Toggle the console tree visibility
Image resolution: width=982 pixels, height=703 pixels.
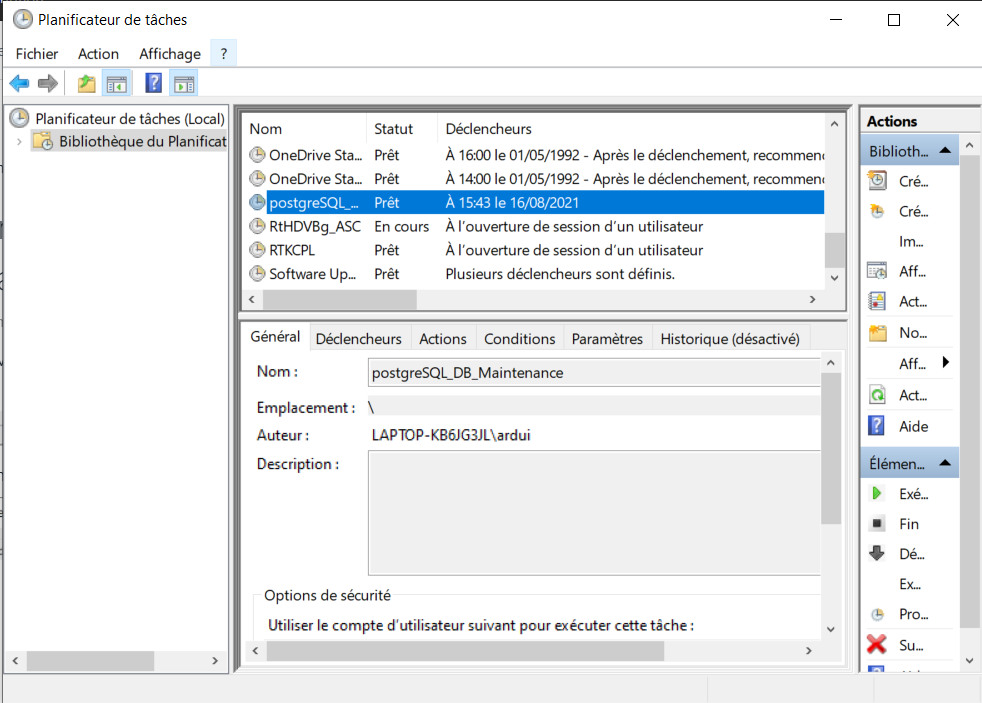115,82
